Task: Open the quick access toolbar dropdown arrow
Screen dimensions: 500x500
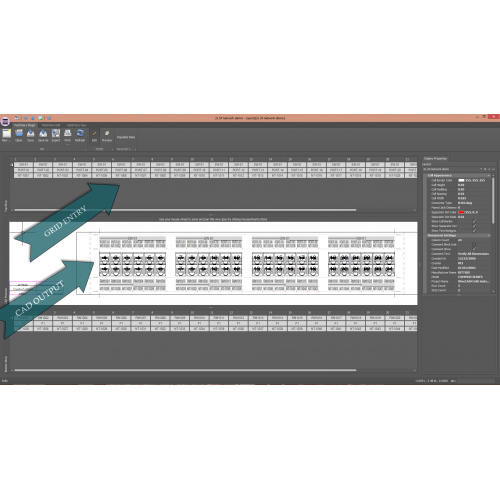Action: pos(58,118)
